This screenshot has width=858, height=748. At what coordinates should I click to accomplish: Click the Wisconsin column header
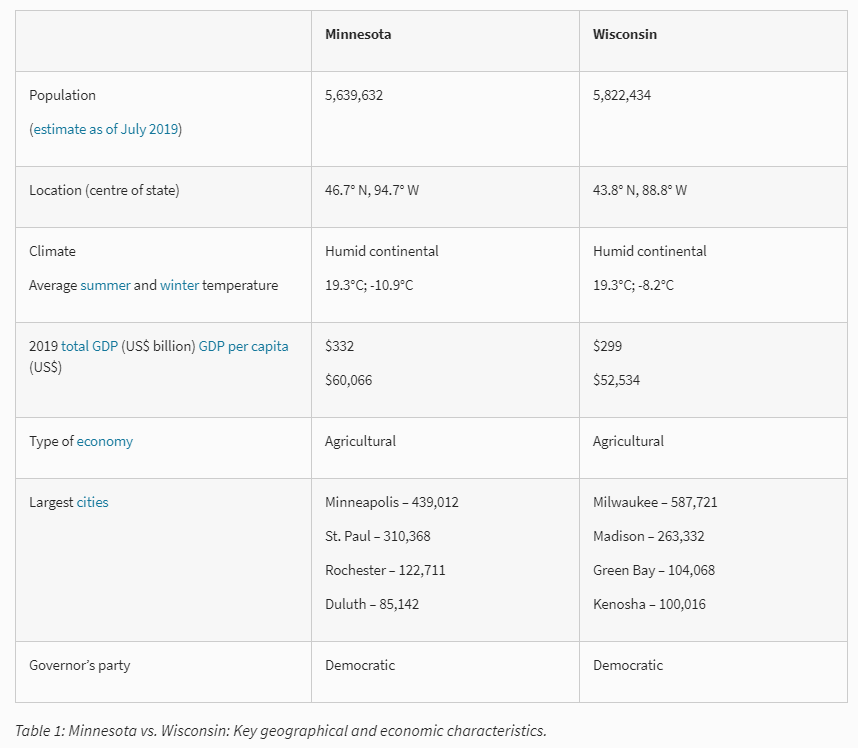click(x=624, y=34)
